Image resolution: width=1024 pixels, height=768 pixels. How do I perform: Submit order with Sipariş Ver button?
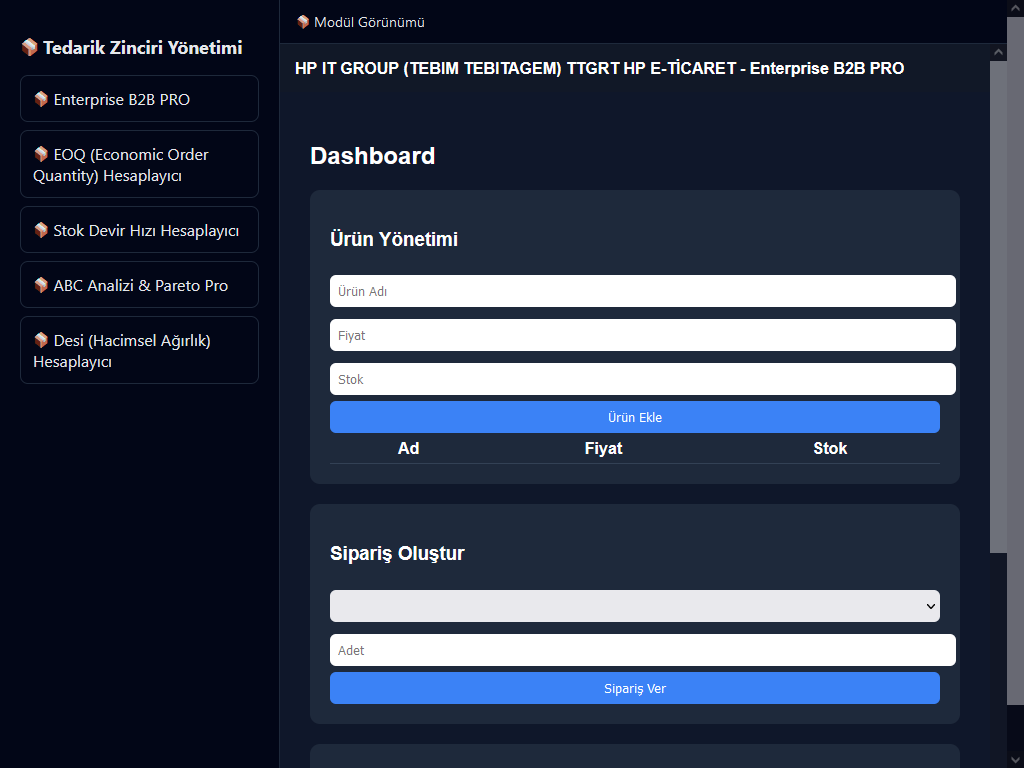coord(634,688)
